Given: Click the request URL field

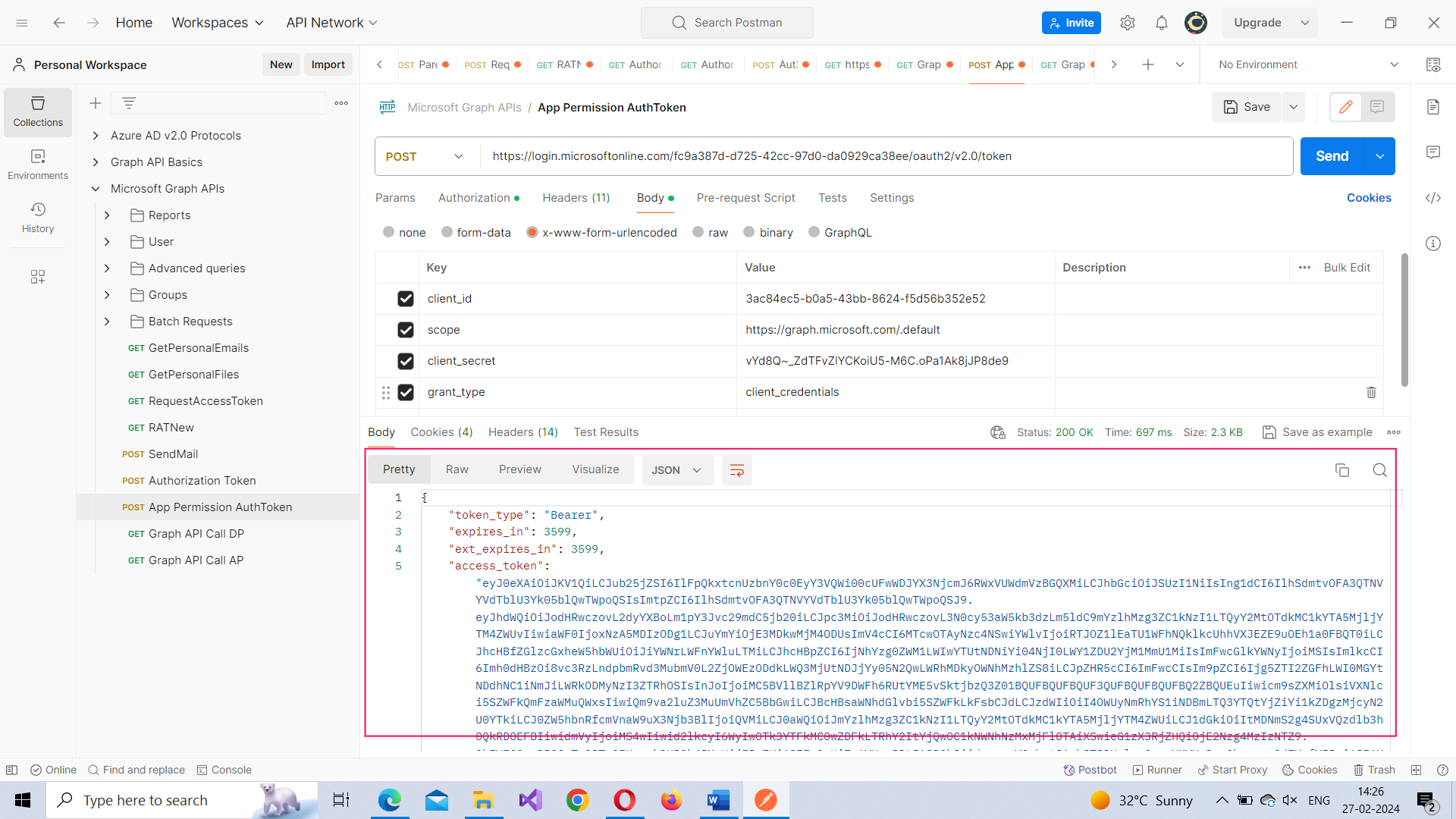Looking at the screenshot, I should (x=886, y=156).
